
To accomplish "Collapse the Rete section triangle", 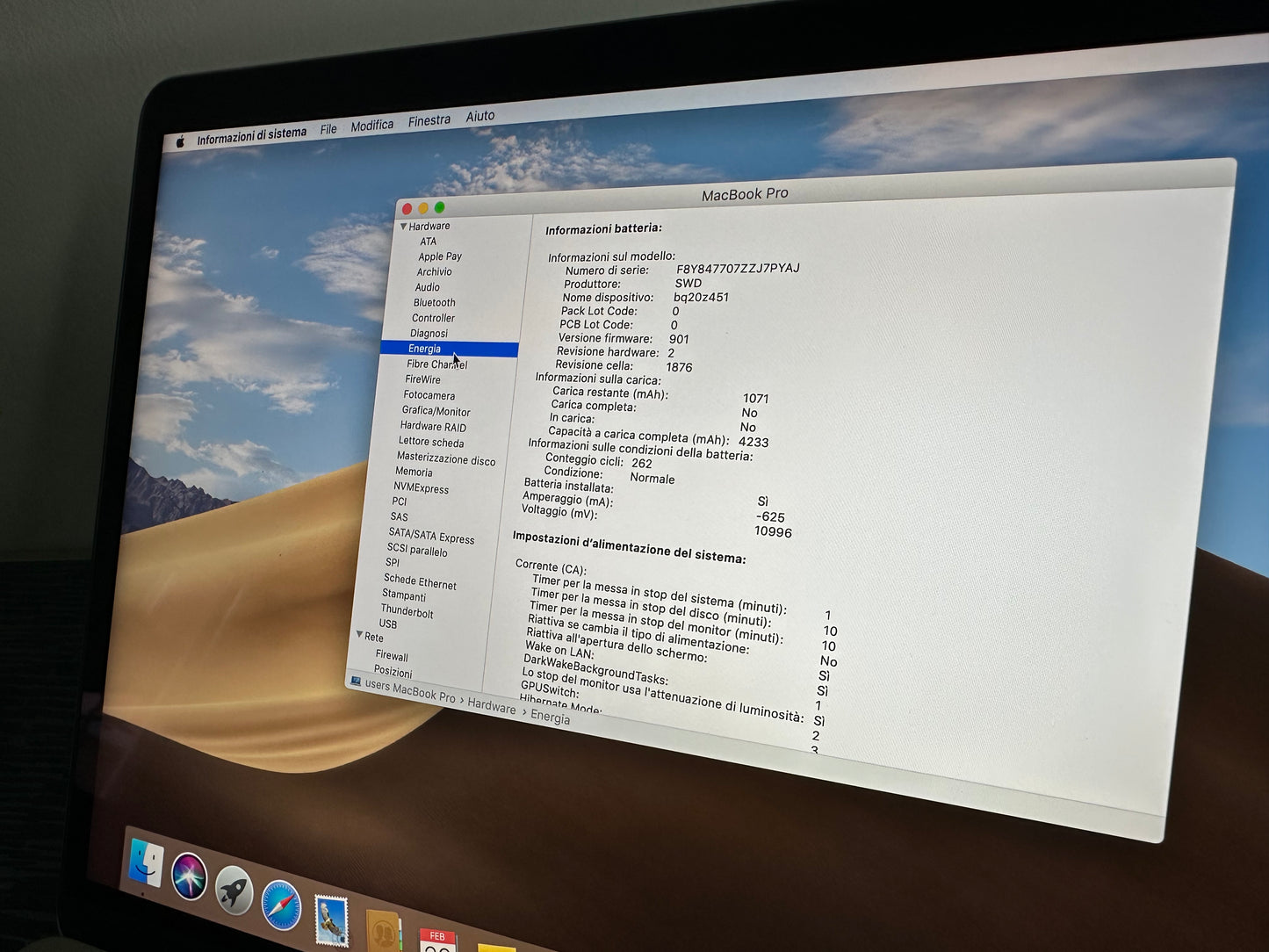I will pyautogui.click(x=360, y=635).
